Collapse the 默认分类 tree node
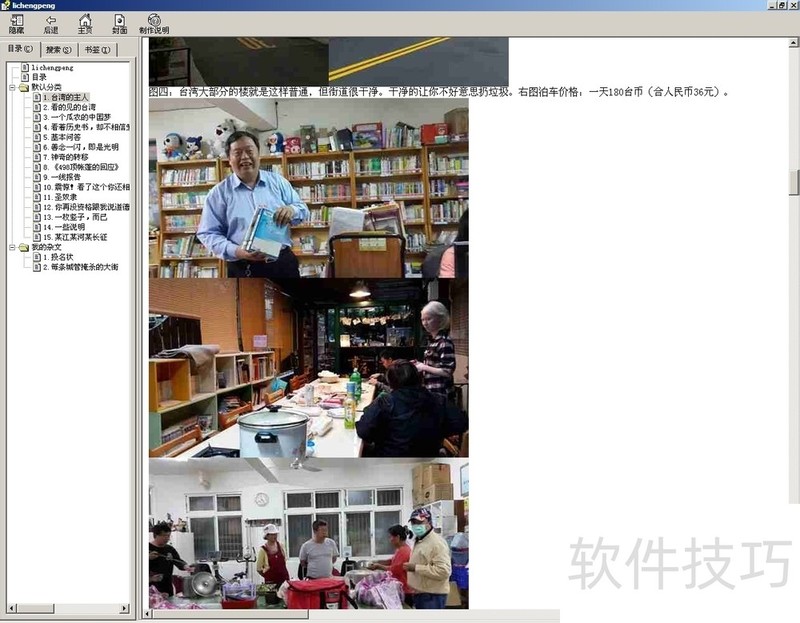 coord(11,87)
